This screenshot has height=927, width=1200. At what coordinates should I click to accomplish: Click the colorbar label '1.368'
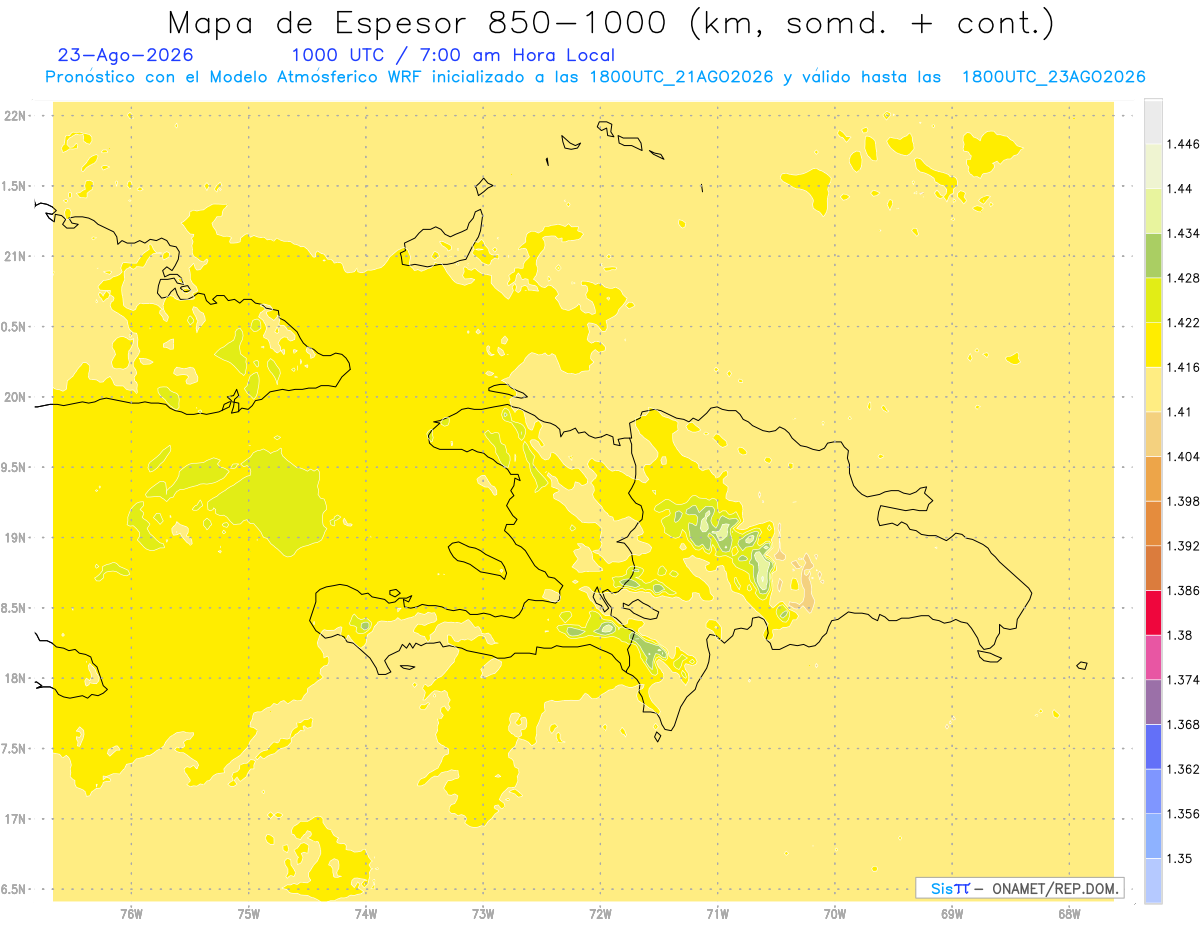tap(1183, 724)
